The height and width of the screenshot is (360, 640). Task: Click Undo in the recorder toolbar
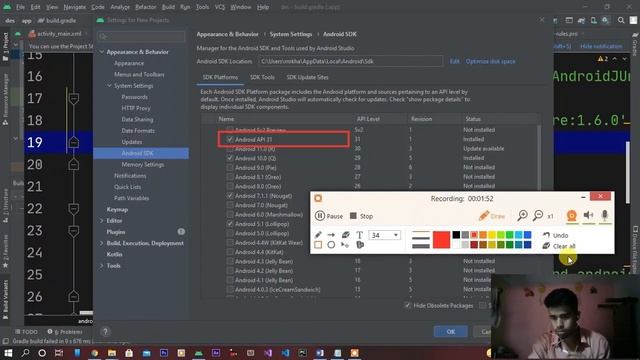pyautogui.click(x=556, y=235)
